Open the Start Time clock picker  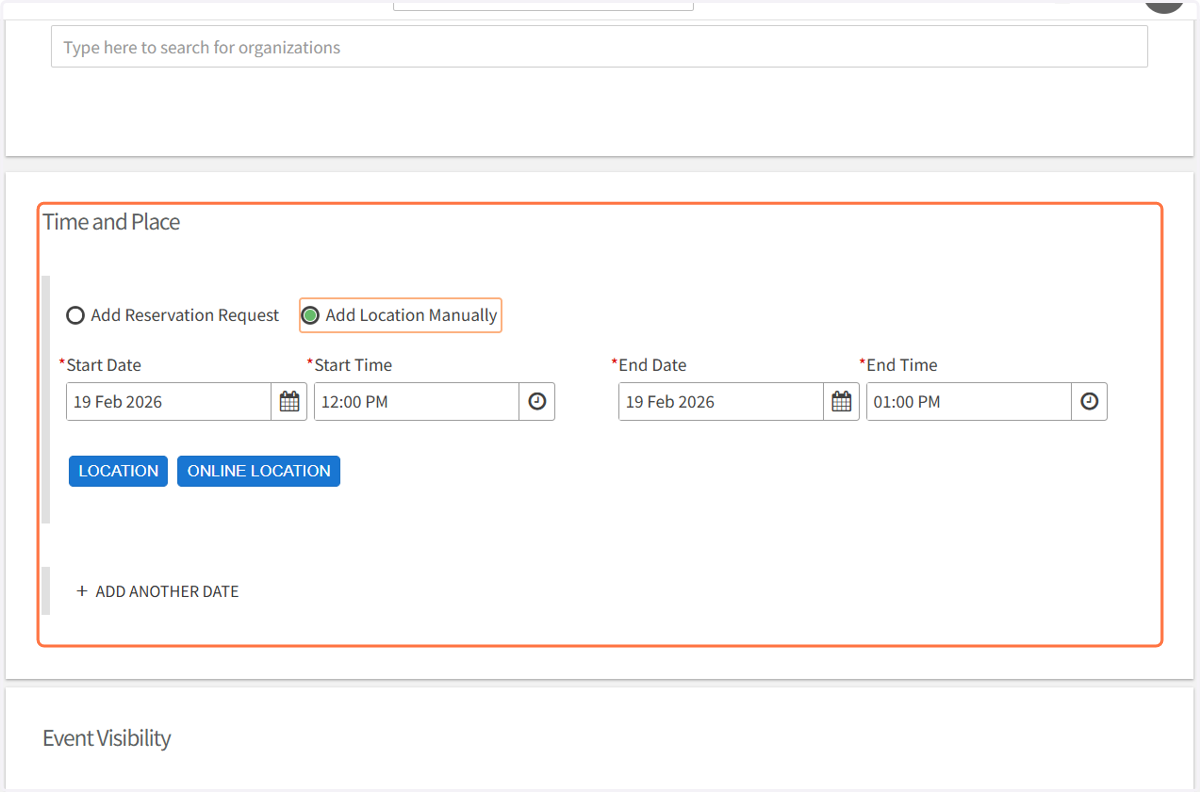coord(537,402)
